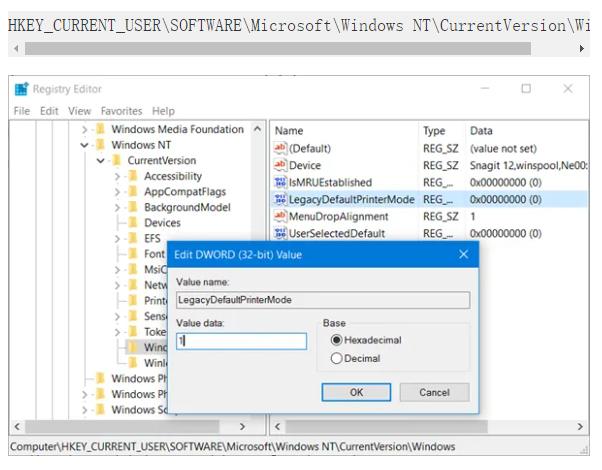Click into the Value data field

tap(241, 341)
